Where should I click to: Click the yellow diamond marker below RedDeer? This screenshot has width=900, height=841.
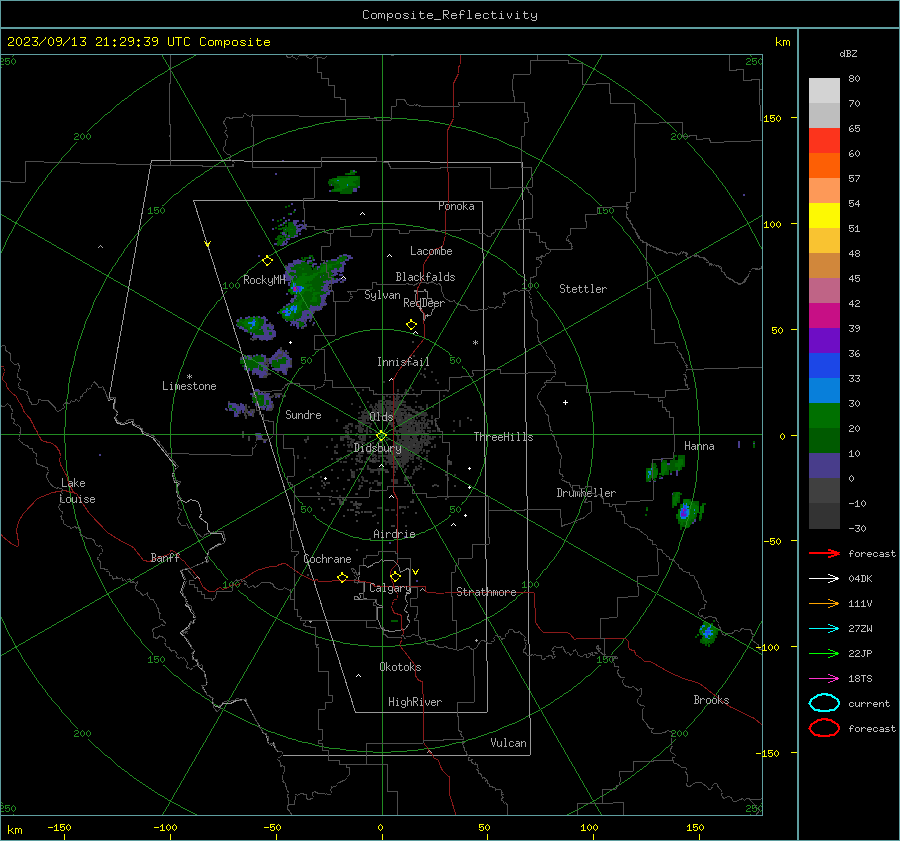click(411, 325)
